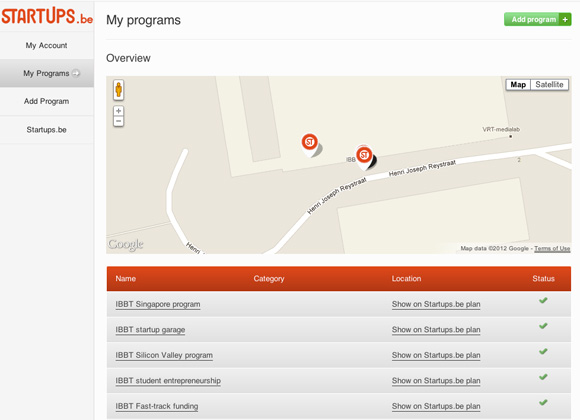Screen dimensions: 580x420
Task: Click the Status column header
Action: click(x=543, y=279)
